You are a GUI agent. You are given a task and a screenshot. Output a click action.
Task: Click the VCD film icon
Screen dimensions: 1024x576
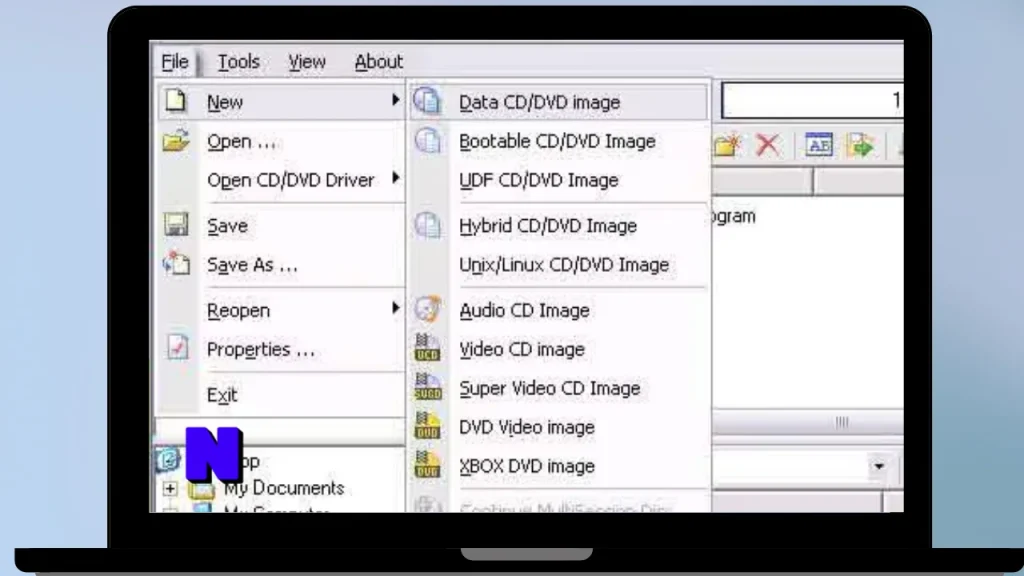428,347
